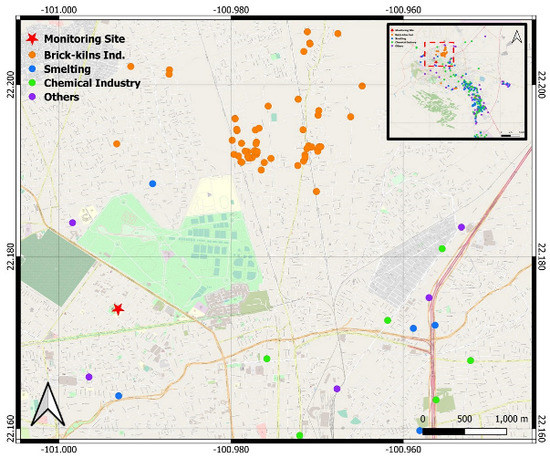Click the blue Smelting legend marker
This screenshot has width=550, height=458.
(x=32, y=69)
